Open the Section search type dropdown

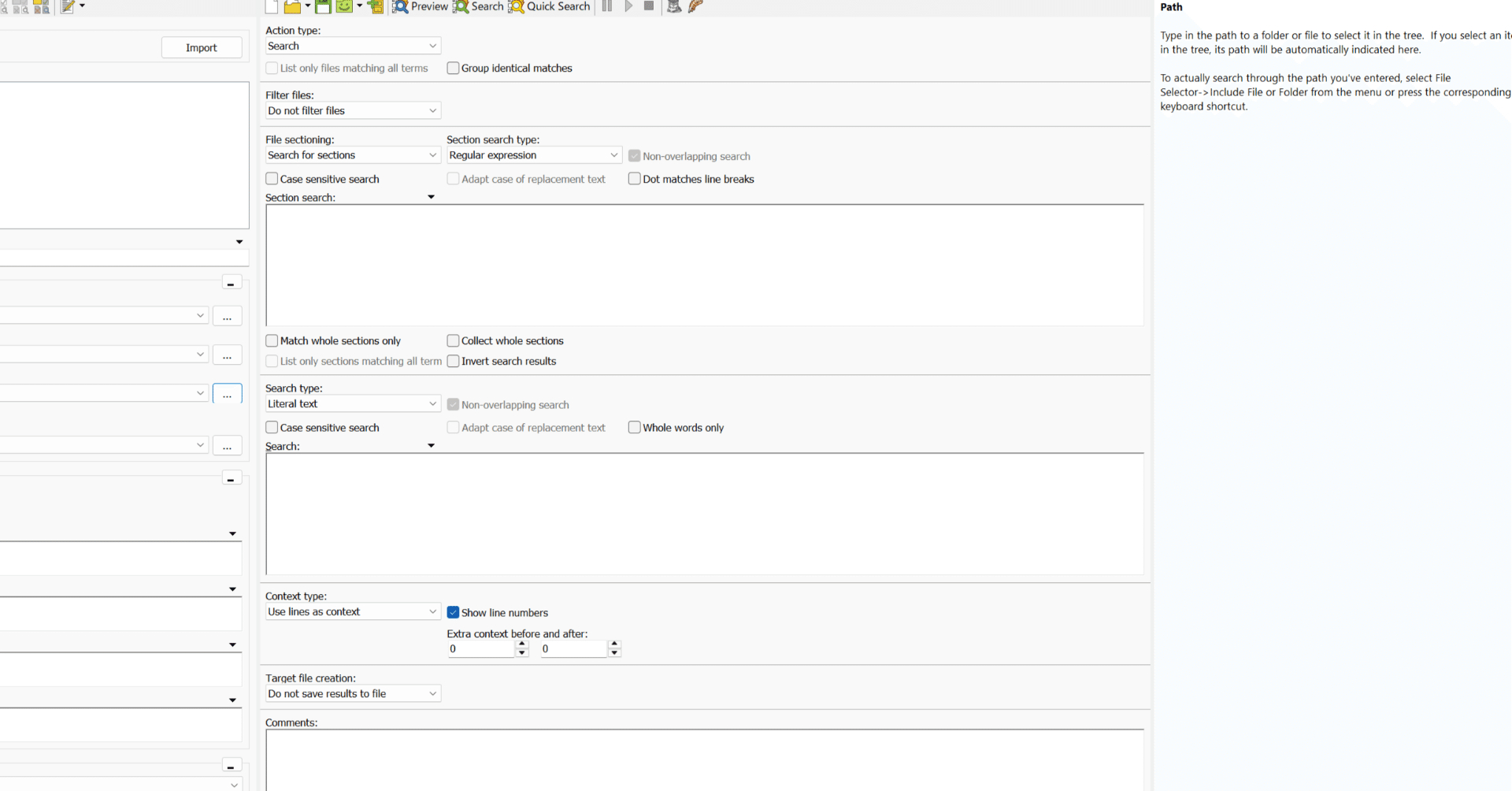tap(534, 155)
